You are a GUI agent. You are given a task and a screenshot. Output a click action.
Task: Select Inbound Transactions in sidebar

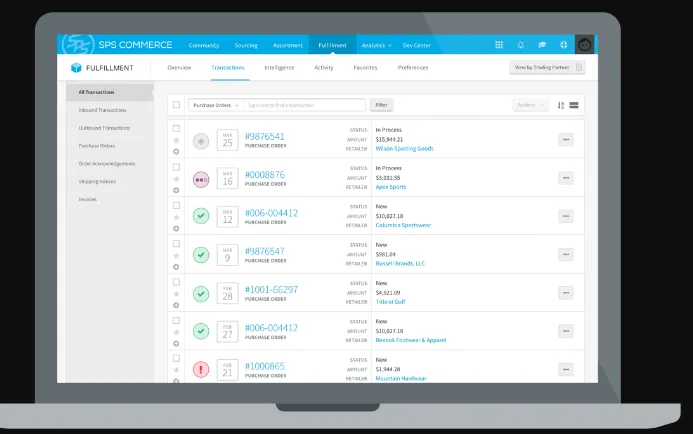[103, 110]
